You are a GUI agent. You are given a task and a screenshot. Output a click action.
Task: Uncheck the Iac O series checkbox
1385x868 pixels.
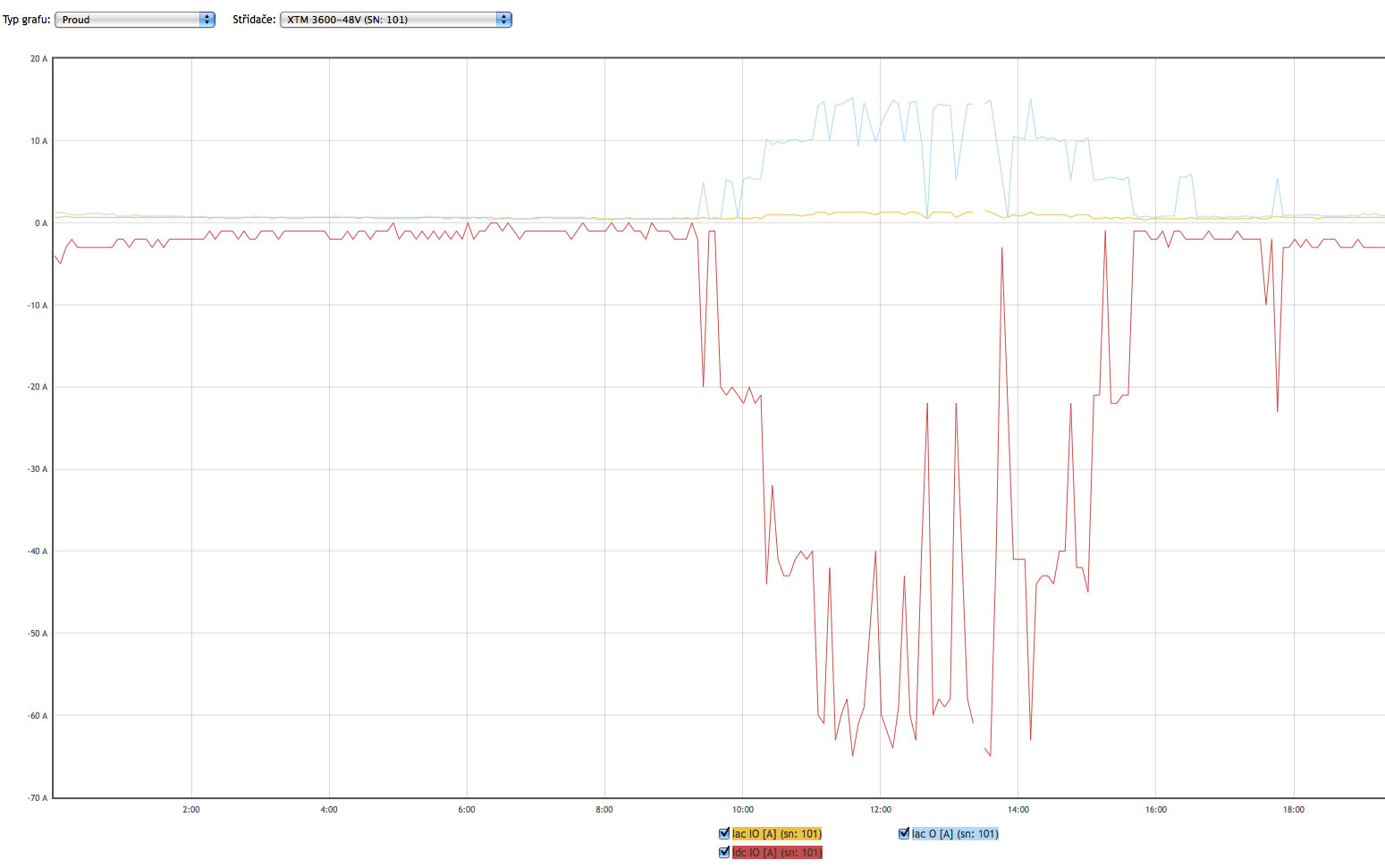pyautogui.click(x=904, y=833)
